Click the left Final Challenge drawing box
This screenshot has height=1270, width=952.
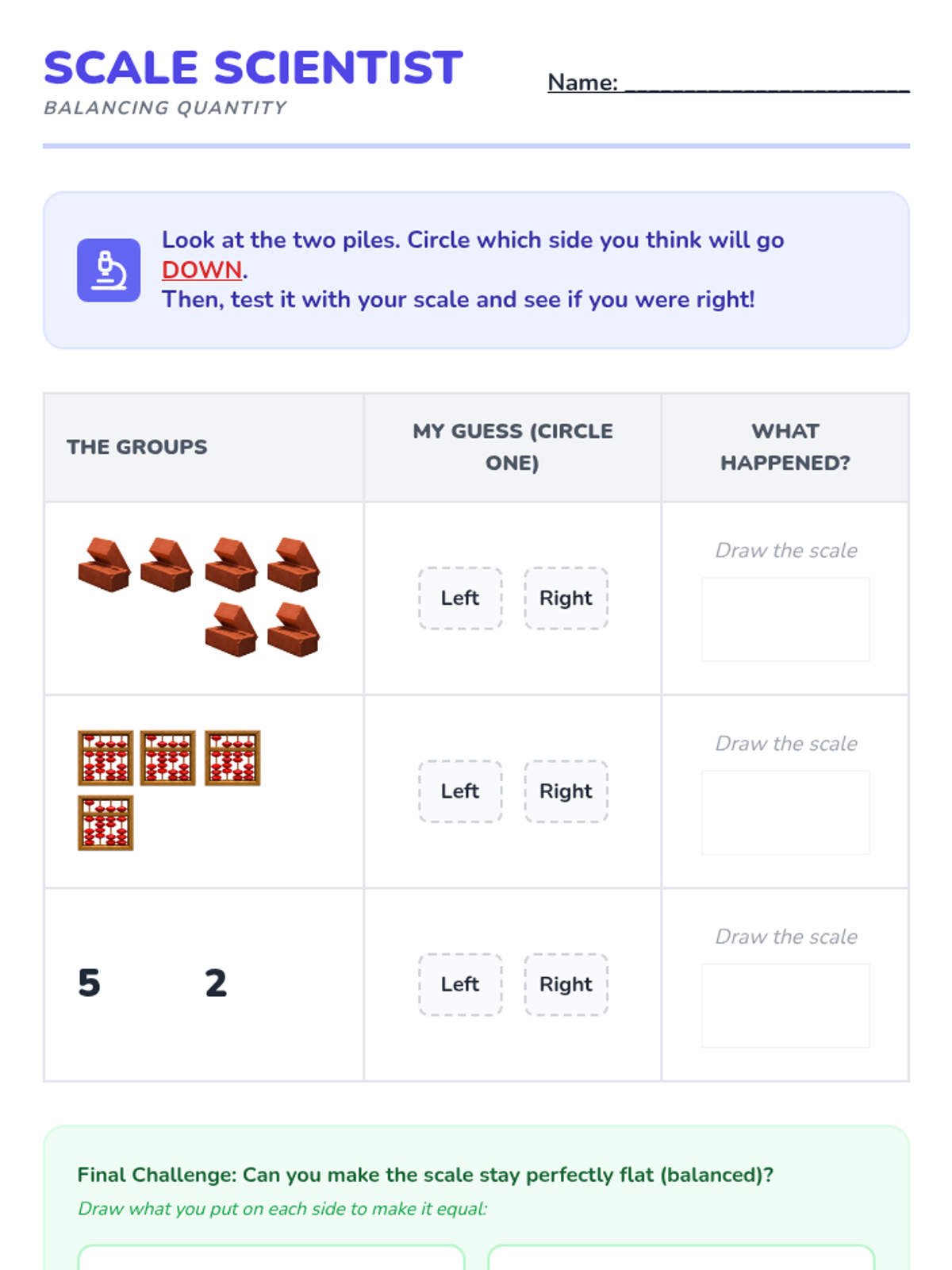coord(271,1258)
